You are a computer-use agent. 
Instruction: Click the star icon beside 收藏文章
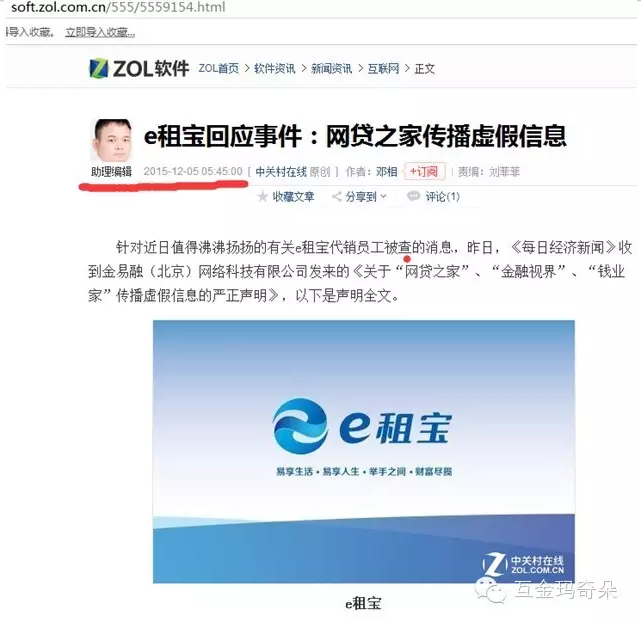coord(262,197)
